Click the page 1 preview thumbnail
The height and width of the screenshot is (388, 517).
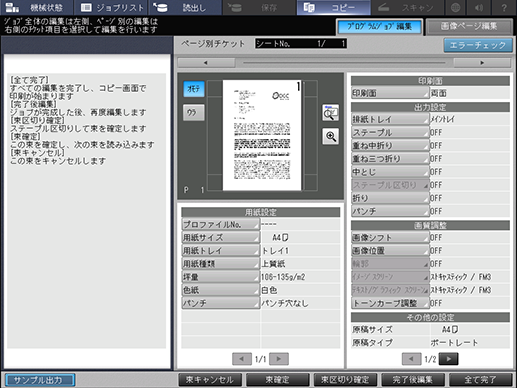pos(262,135)
